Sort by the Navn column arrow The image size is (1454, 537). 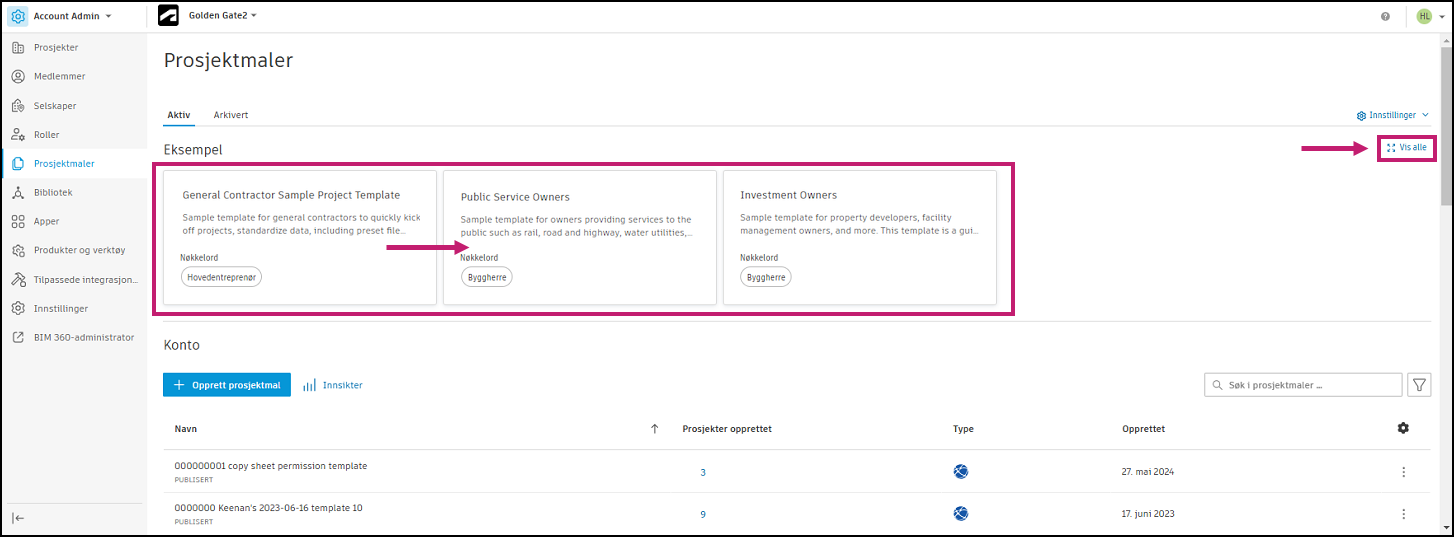tap(655, 429)
